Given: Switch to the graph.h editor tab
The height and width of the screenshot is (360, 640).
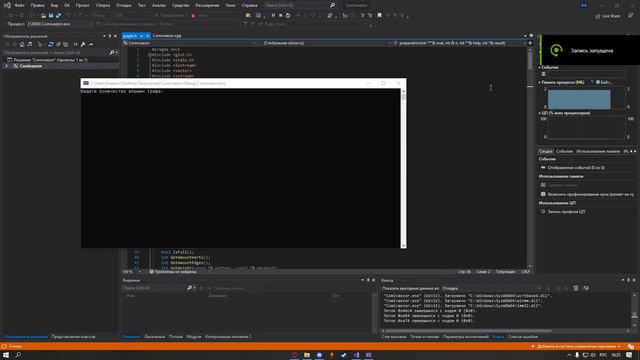Looking at the screenshot, I should 130,36.
